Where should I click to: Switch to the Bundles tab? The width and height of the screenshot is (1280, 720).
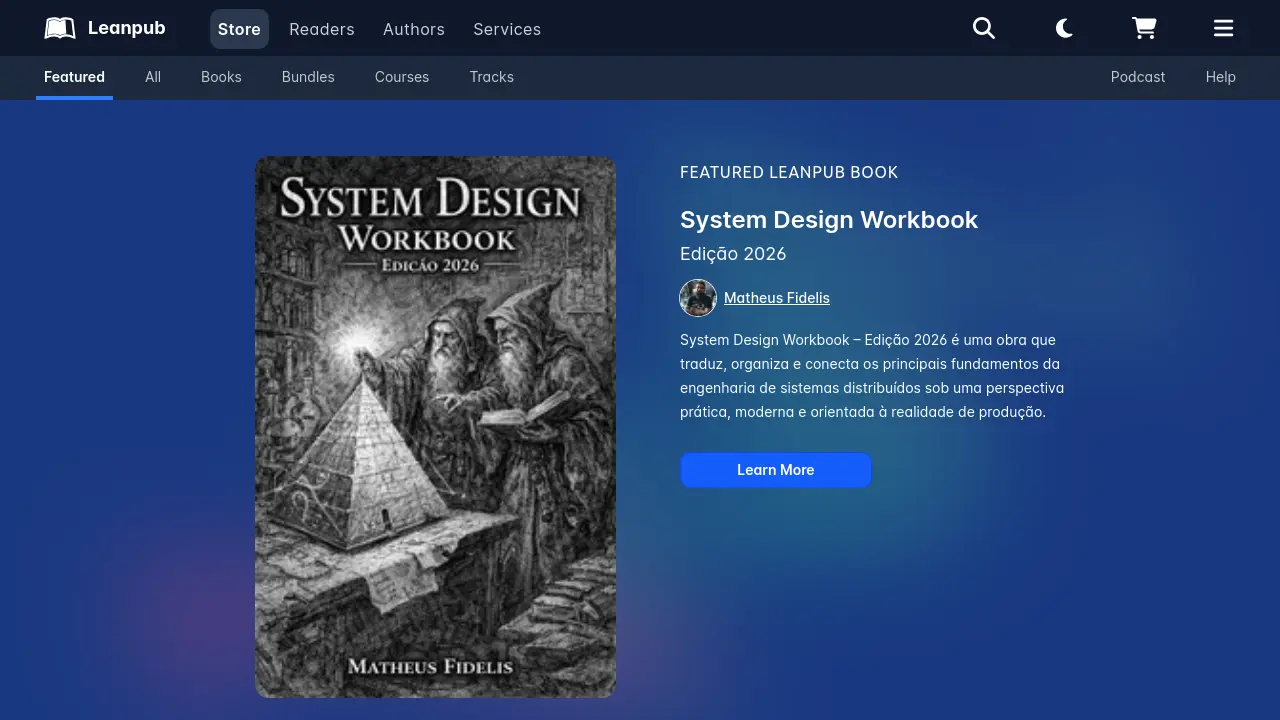(307, 76)
